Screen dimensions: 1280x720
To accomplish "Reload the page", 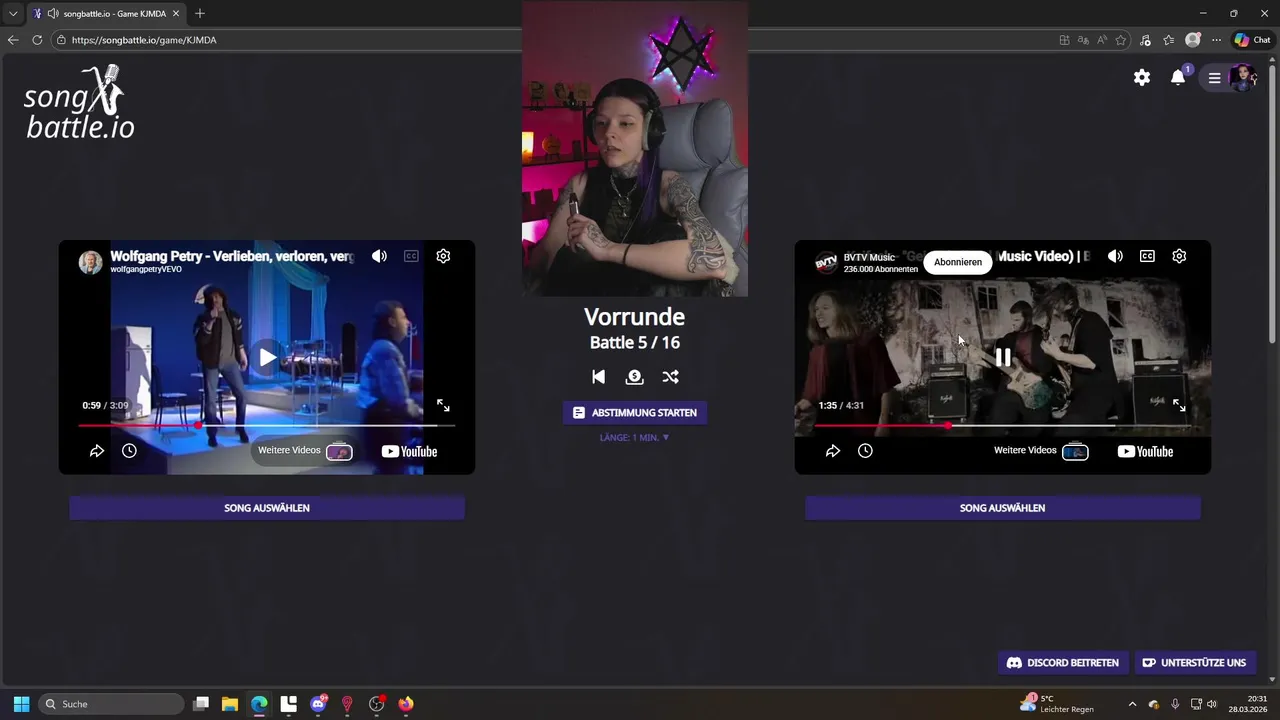I will click(37, 40).
